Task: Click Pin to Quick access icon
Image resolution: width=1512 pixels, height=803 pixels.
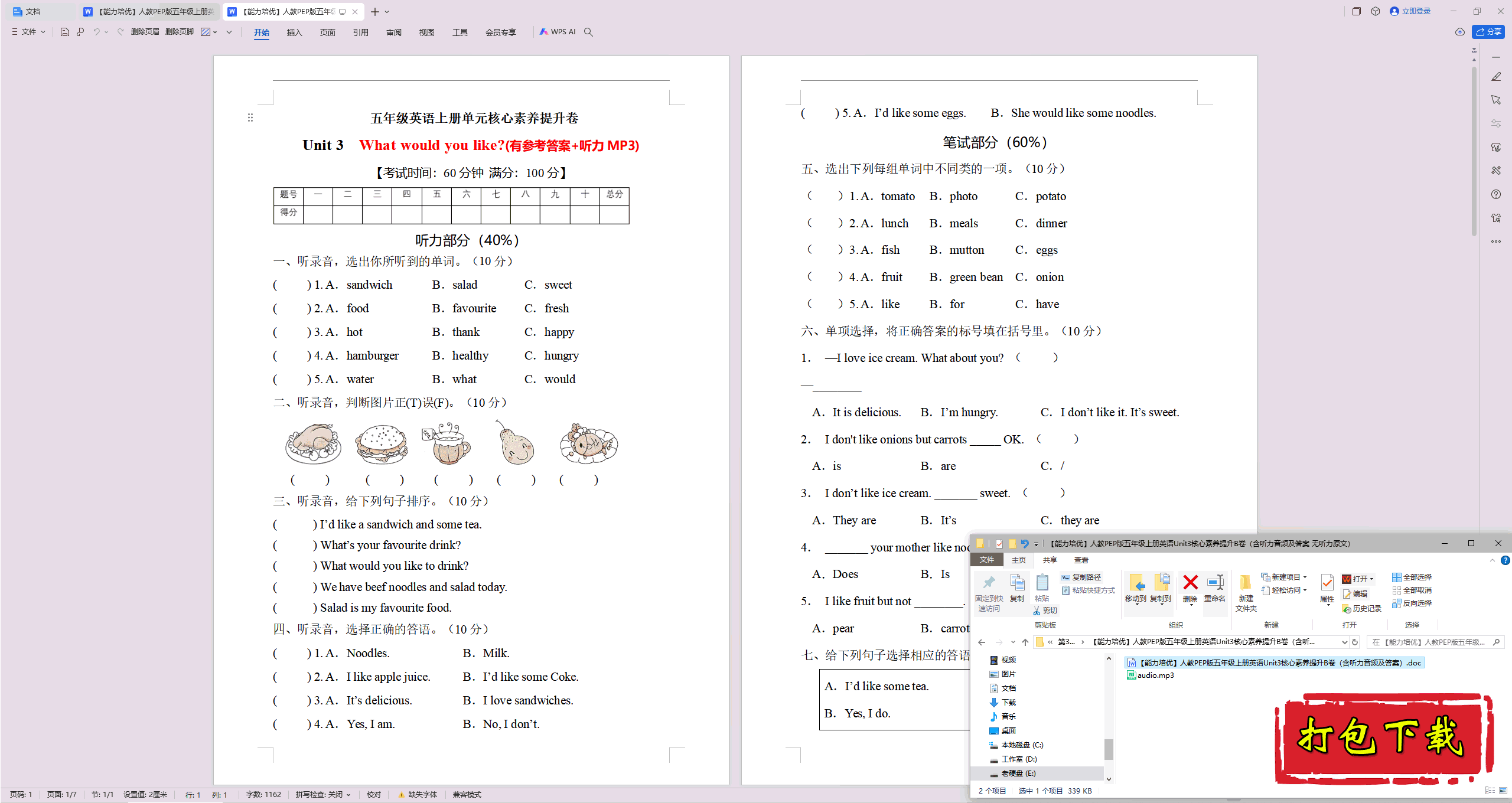Action: point(989,583)
